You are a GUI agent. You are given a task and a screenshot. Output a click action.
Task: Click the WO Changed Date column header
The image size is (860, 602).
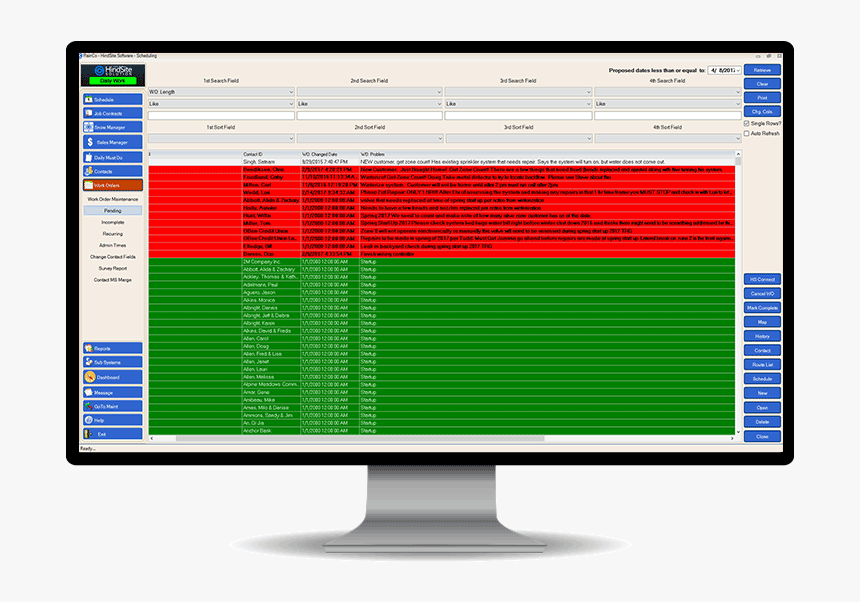[330, 154]
